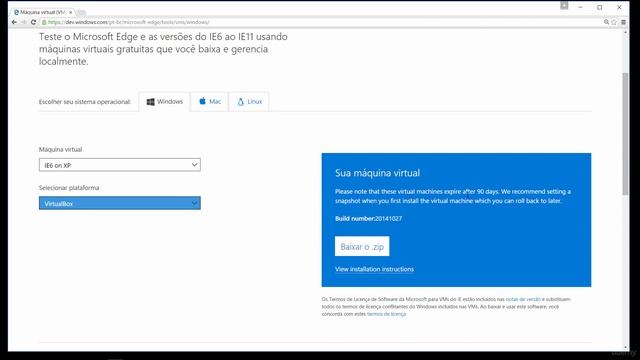Select the Windows operating system tab
The image size is (640, 360).
click(x=165, y=102)
